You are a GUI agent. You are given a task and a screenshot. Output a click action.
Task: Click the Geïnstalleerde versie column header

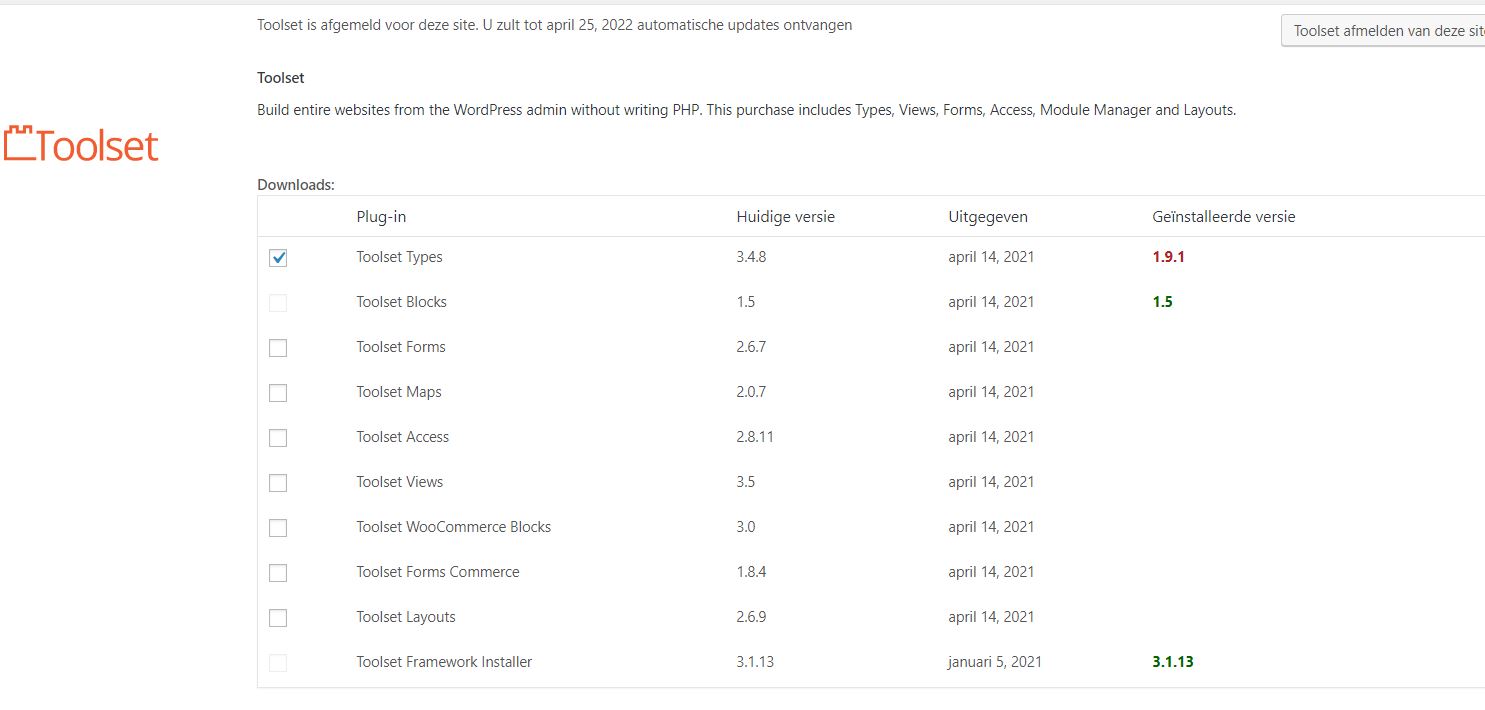[1224, 217]
